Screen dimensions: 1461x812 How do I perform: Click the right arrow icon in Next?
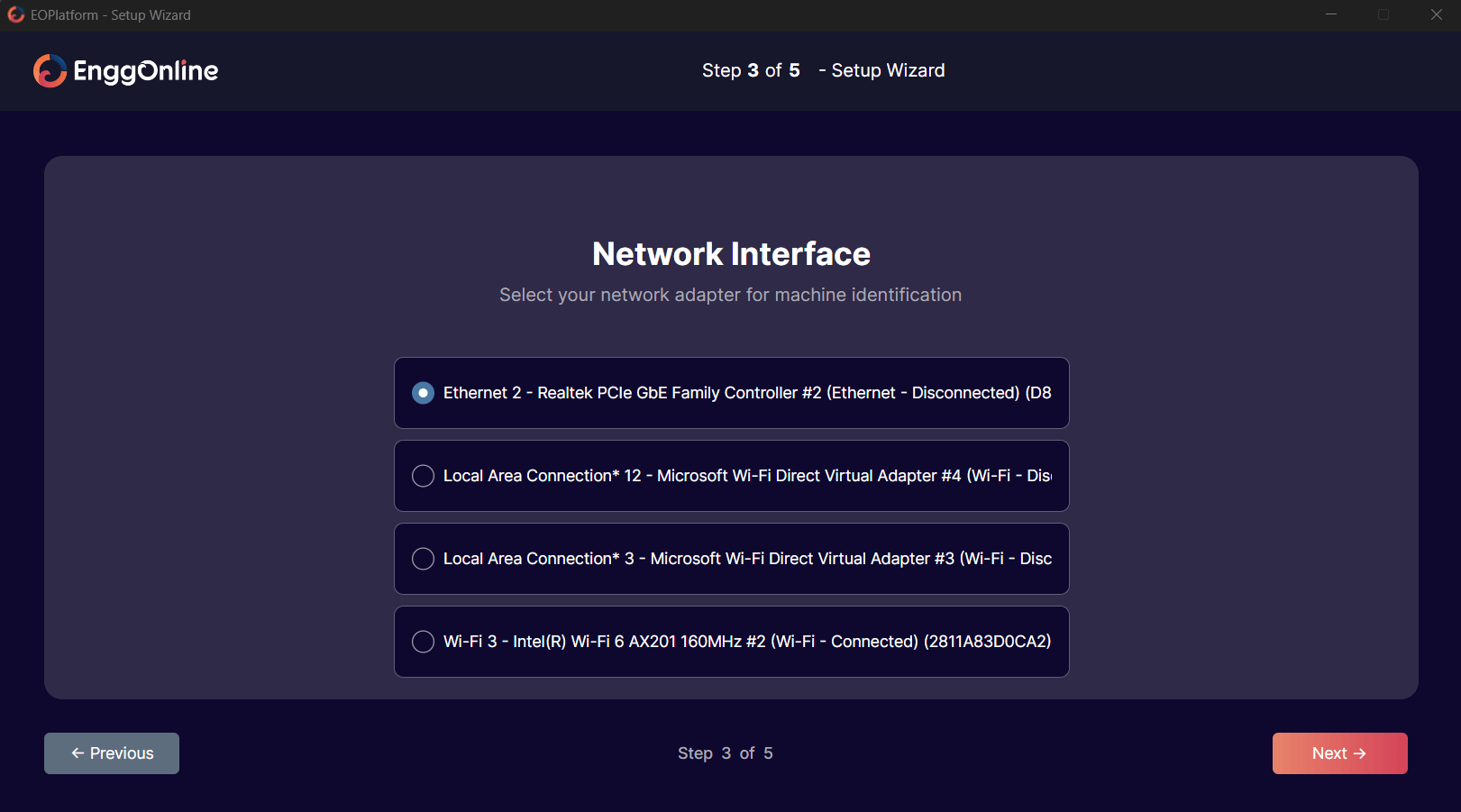point(1360,753)
